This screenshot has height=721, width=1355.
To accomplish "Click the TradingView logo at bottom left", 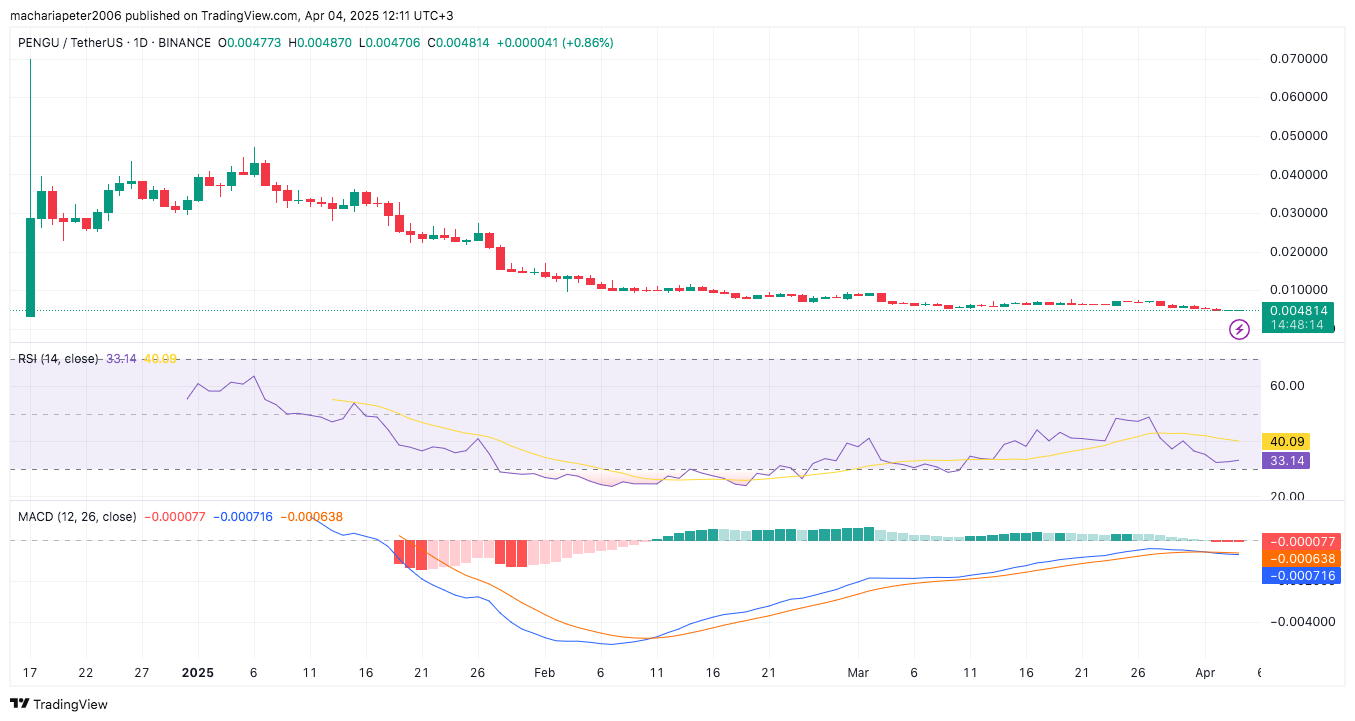I will click(x=59, y=704).
